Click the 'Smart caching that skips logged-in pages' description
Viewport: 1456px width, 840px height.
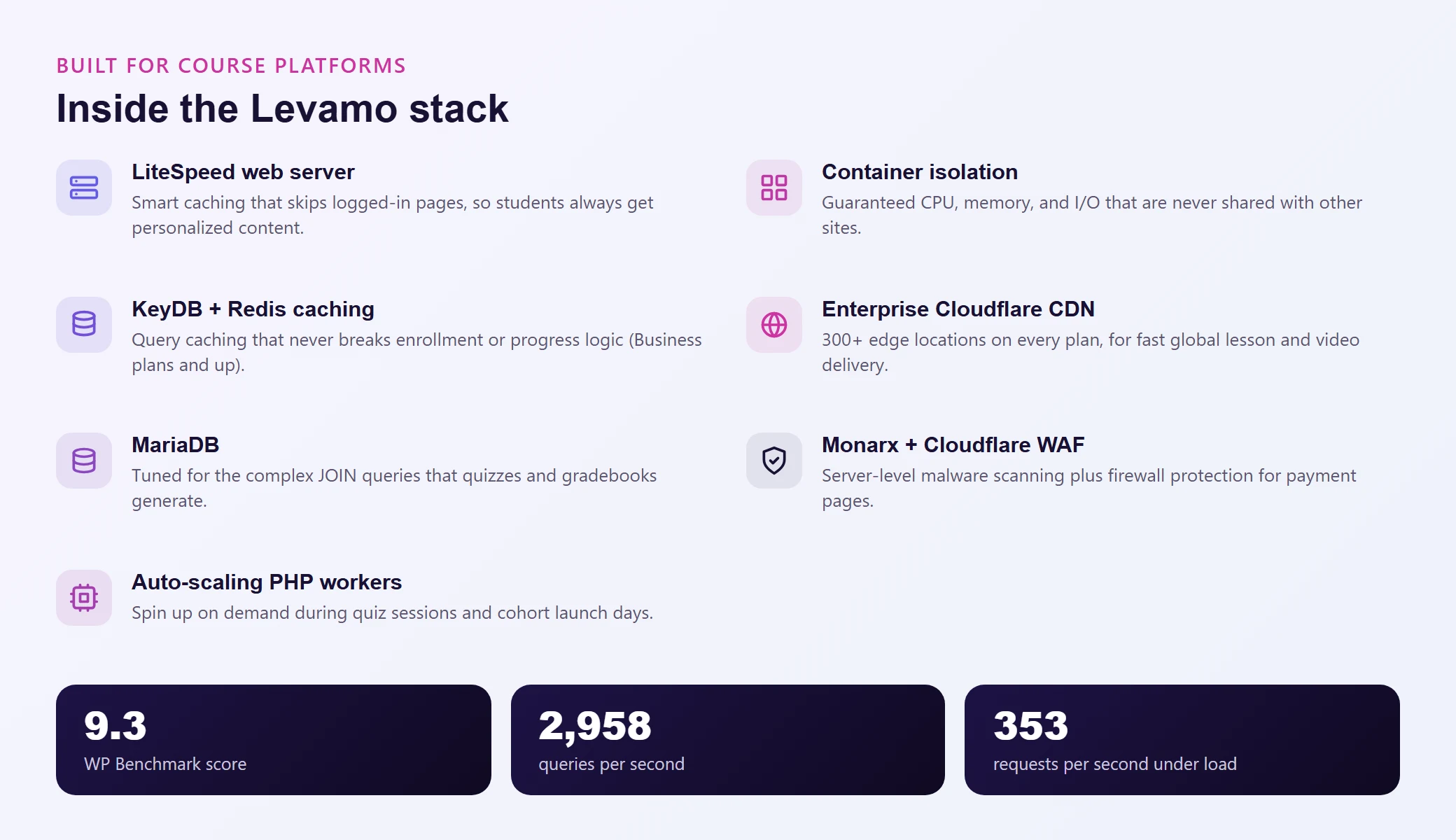(x=392, y=215)
